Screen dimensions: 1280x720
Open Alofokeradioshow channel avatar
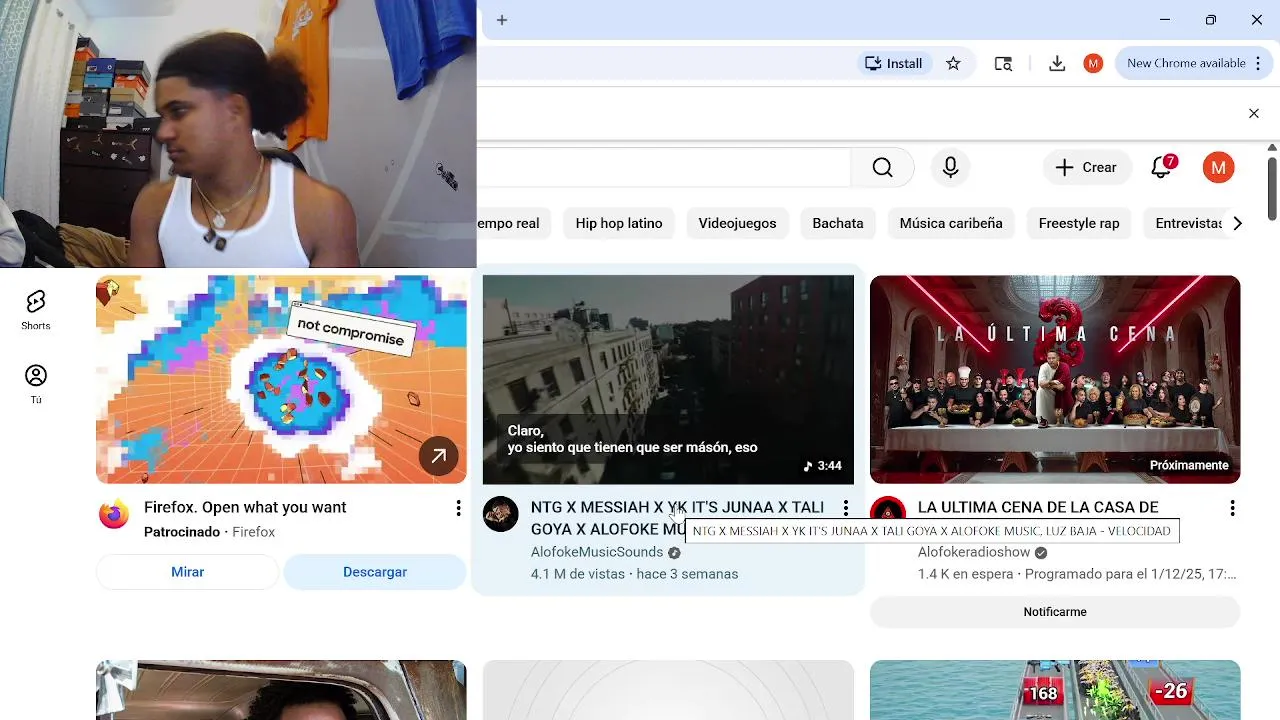point(888,511)
